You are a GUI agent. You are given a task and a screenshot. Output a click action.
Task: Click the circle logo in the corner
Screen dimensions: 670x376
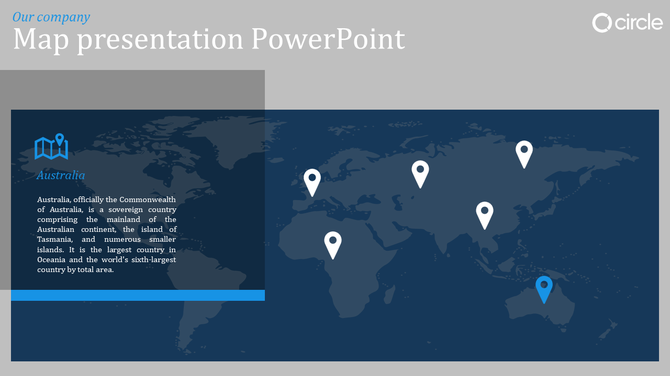click(627, 22)
